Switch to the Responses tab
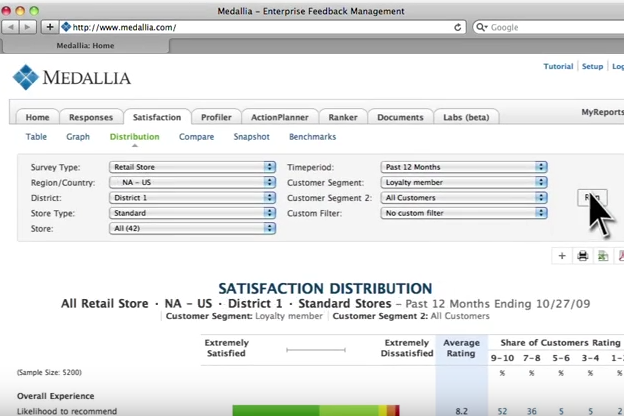This screenshot has height=416, width=624. 91,117
